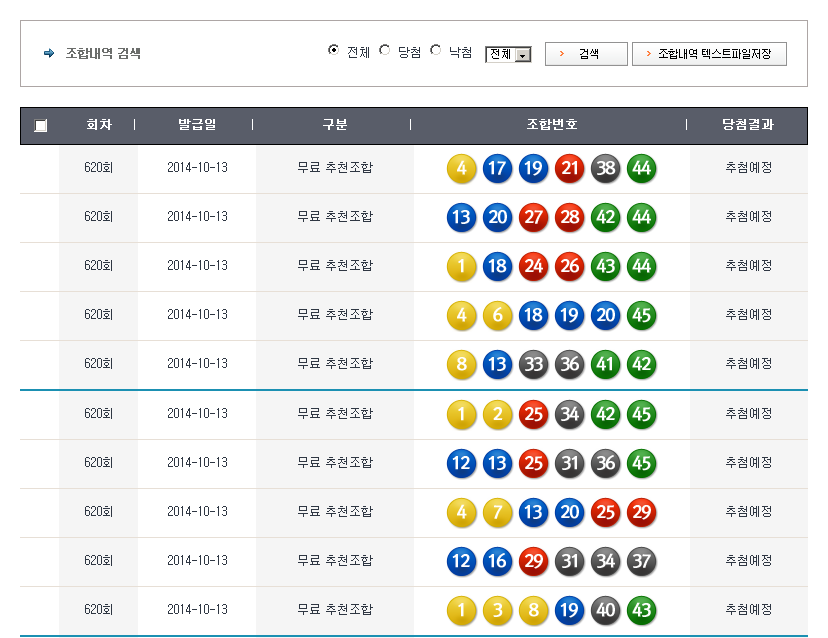Click the 조합내역 텍스트파일저장 button
828x638 pixels.
coord(709,54)
